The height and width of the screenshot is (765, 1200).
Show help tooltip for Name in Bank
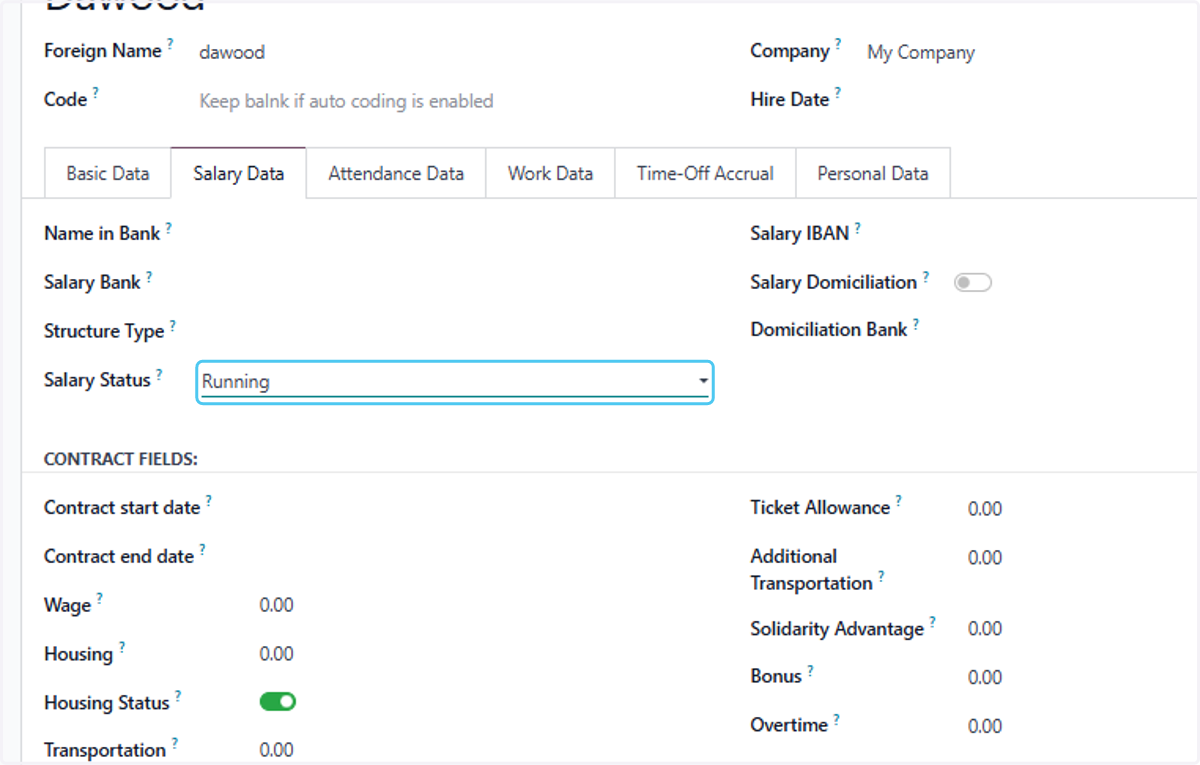point(168,227)
